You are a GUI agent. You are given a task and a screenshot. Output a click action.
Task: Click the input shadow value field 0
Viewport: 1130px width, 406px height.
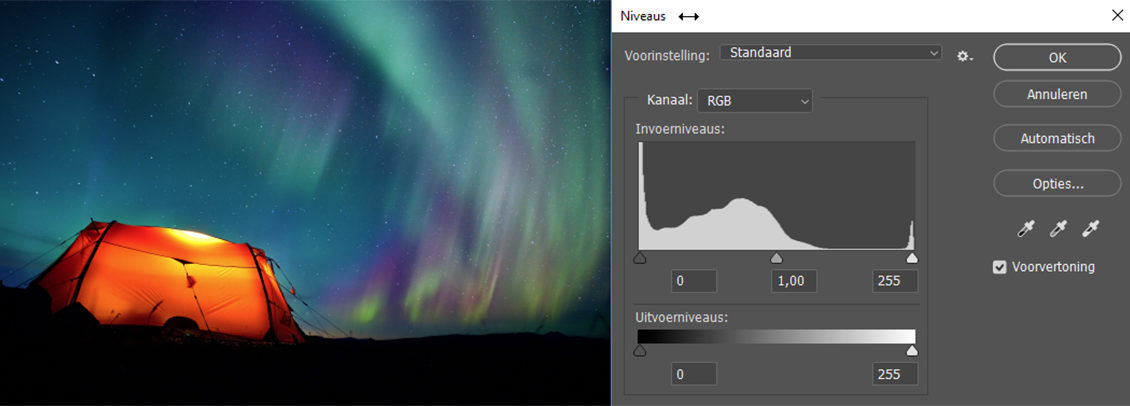(x=694, y=281)
